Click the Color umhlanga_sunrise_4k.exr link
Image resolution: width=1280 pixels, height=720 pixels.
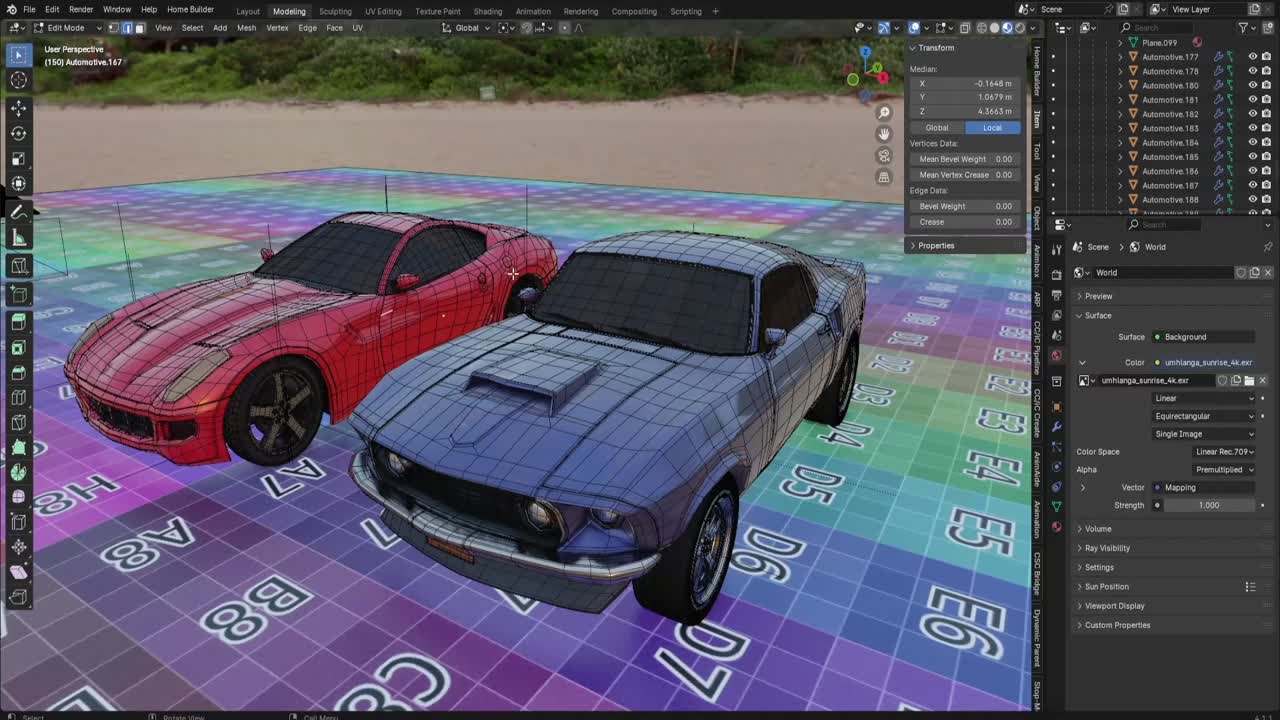click(1204, 363)
